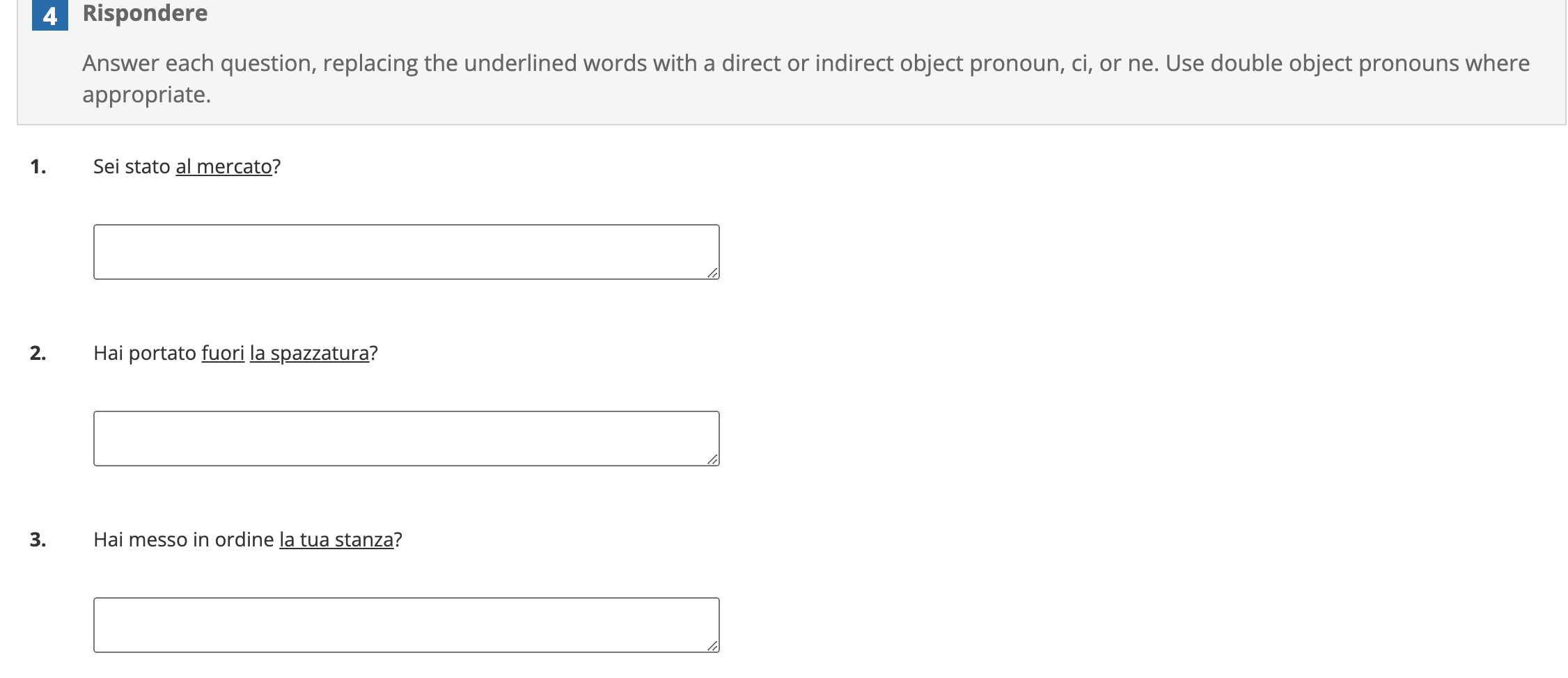Select the underlined phrase al mercato
The image size is (1568, 678).
coord(224,166)
